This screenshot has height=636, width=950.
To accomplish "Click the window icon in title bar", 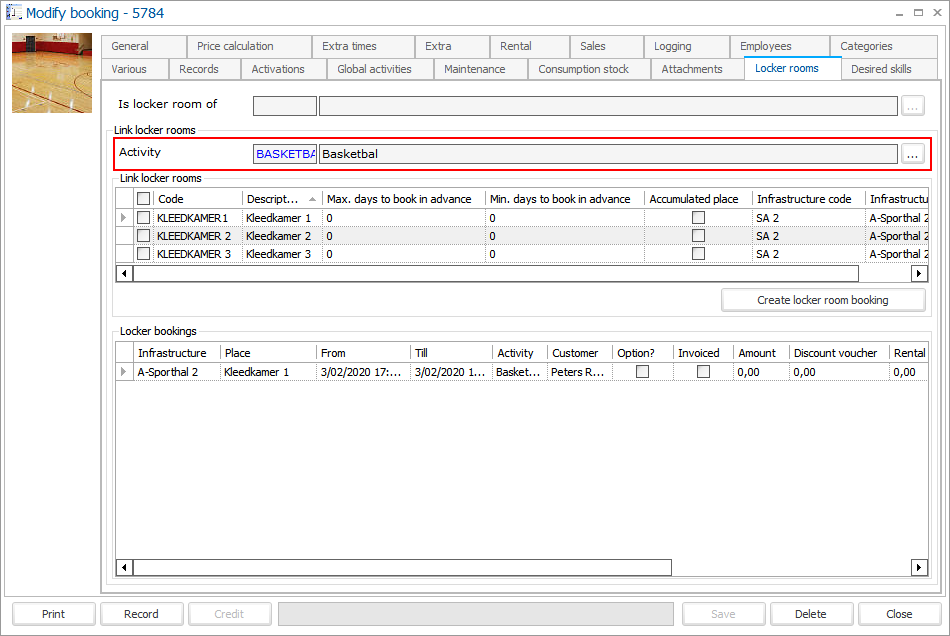I will click(x=15, y=13).
